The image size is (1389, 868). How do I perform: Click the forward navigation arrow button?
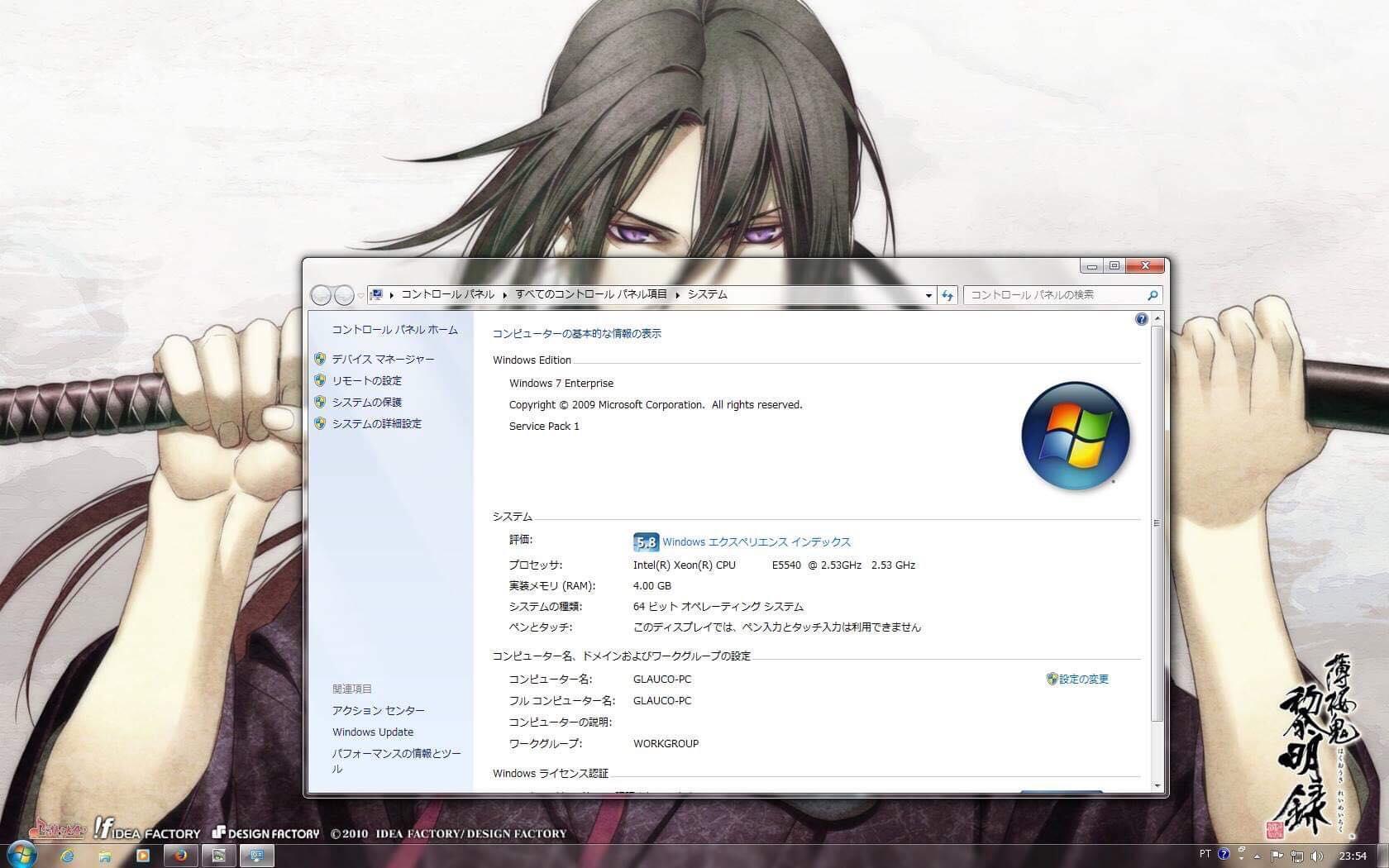tap(344, 295)
